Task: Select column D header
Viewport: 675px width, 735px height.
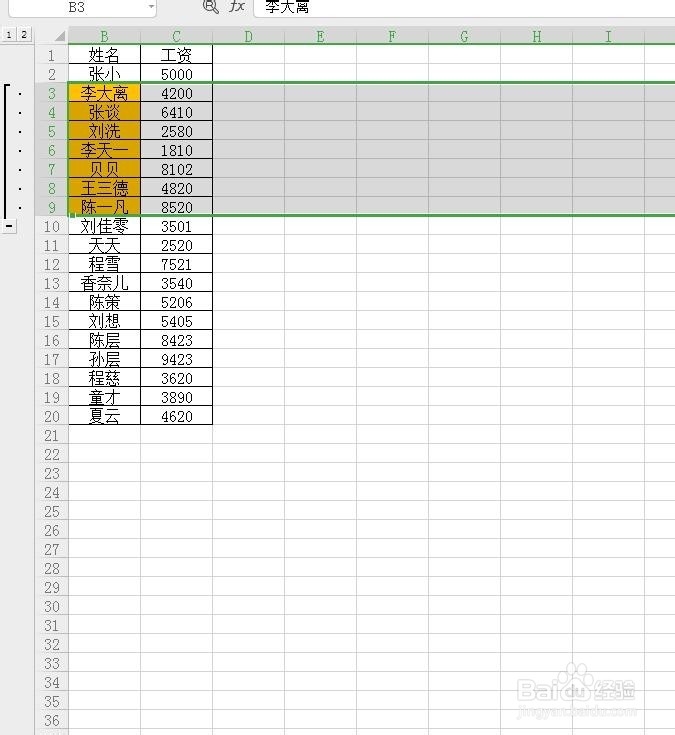Action: (x=248, y=36)
